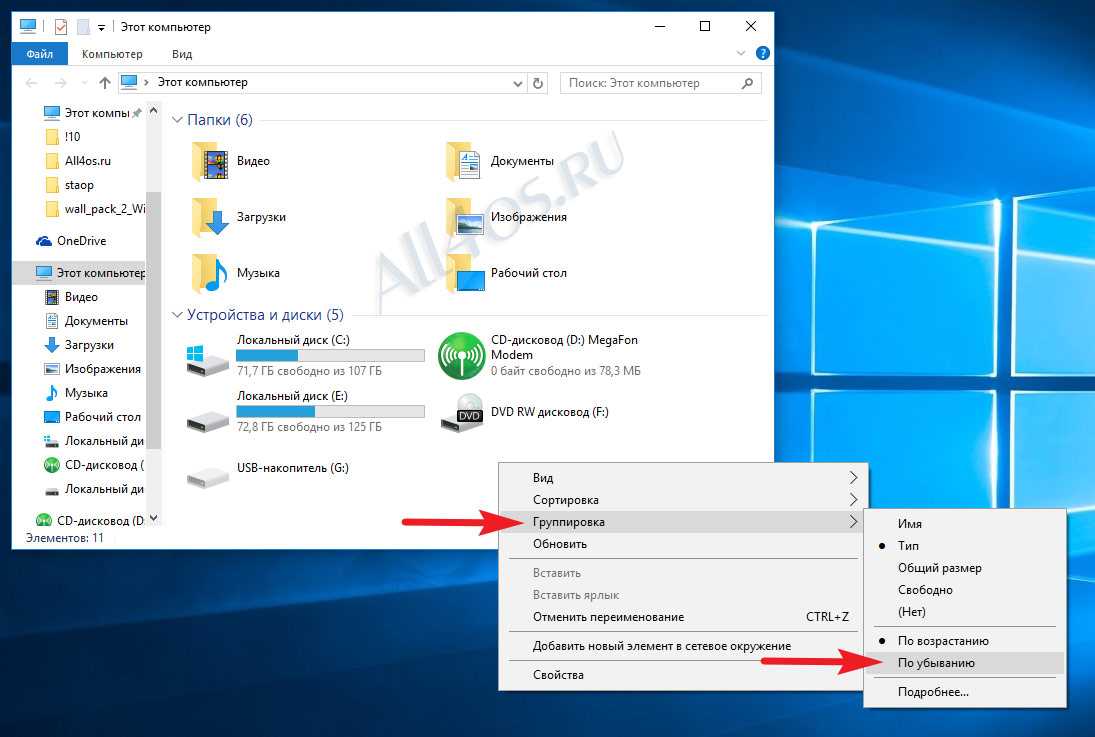1095x737 pixels.
Task: Open the Видео folder icon
Action: [210, 161]
